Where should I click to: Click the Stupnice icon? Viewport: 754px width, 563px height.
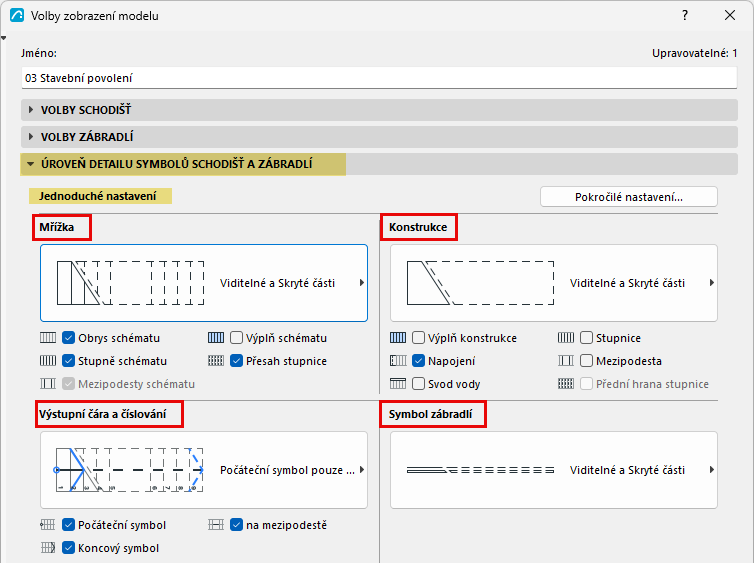(566, 338)
